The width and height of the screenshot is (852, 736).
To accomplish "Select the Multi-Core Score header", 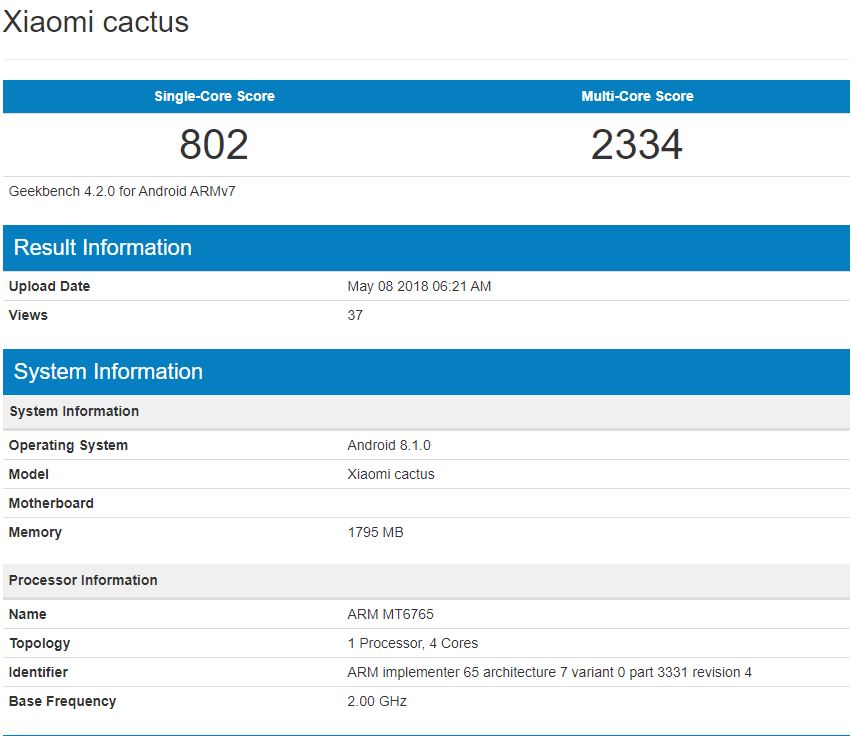I will (x=637, y=97).
